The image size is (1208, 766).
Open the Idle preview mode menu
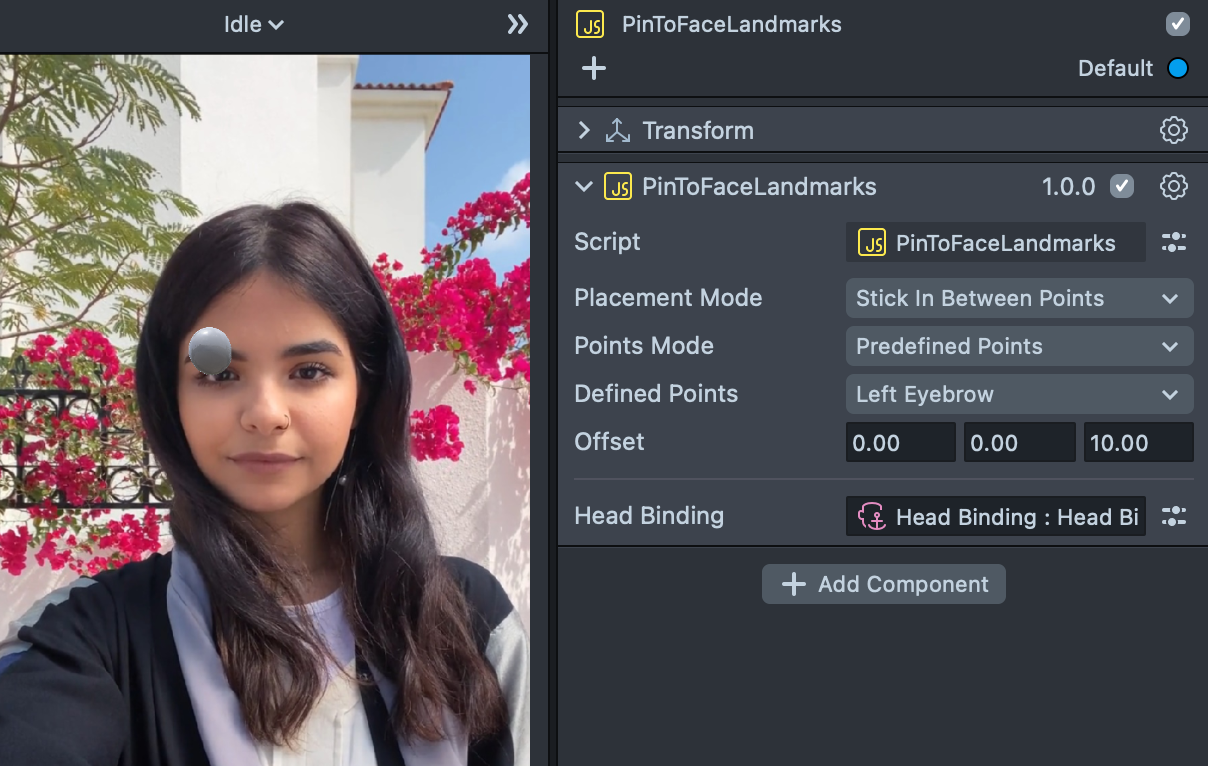253,24
